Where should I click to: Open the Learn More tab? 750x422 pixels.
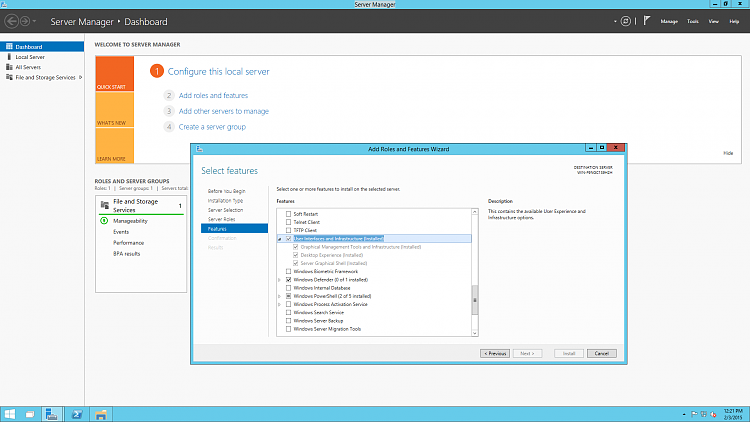pyautogui.click(x=114, y=145)
